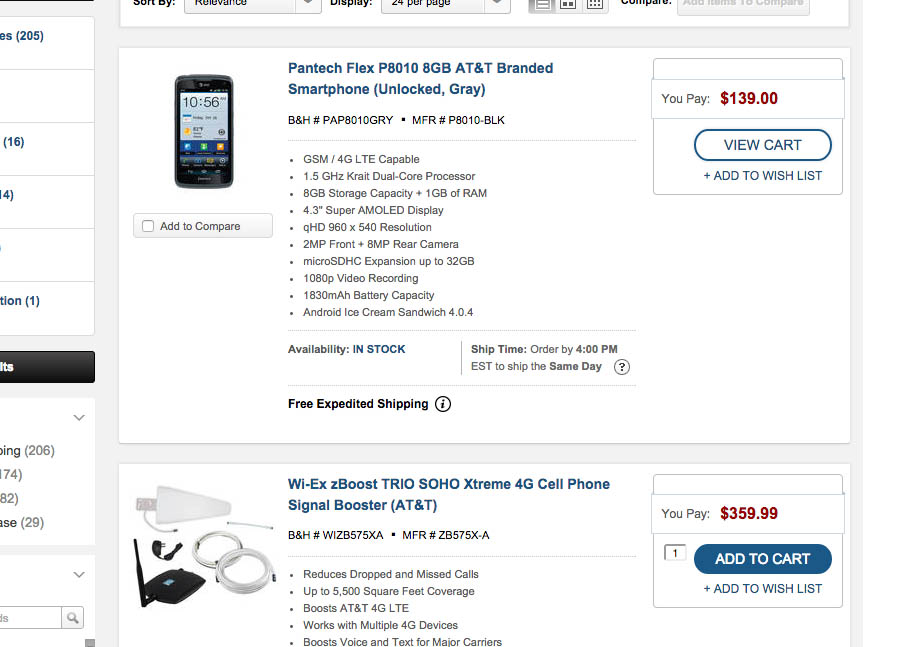Click the Ship Time help question-mark icon
916x647 pixels.
[622, 367]
